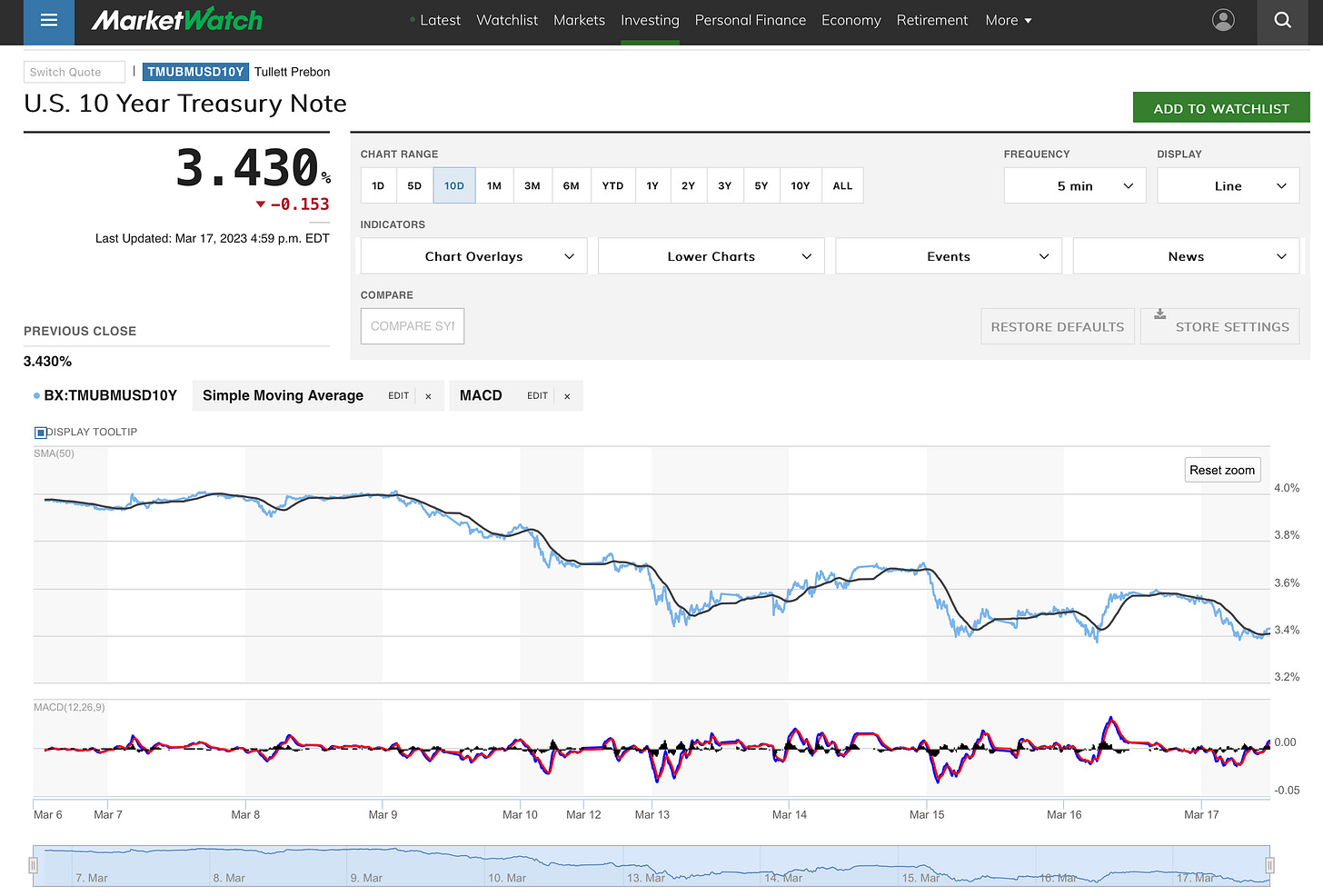Image resolution: width=1323 pixels, height=896 pixels.
Task: Click the Tullett Prebon source label
Action: click(293, 72)
